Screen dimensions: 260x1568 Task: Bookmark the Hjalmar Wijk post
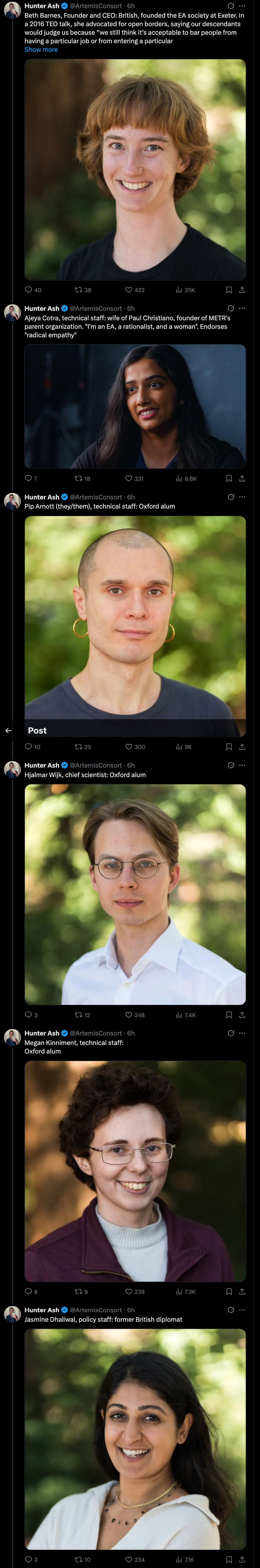click(229, 1015)
